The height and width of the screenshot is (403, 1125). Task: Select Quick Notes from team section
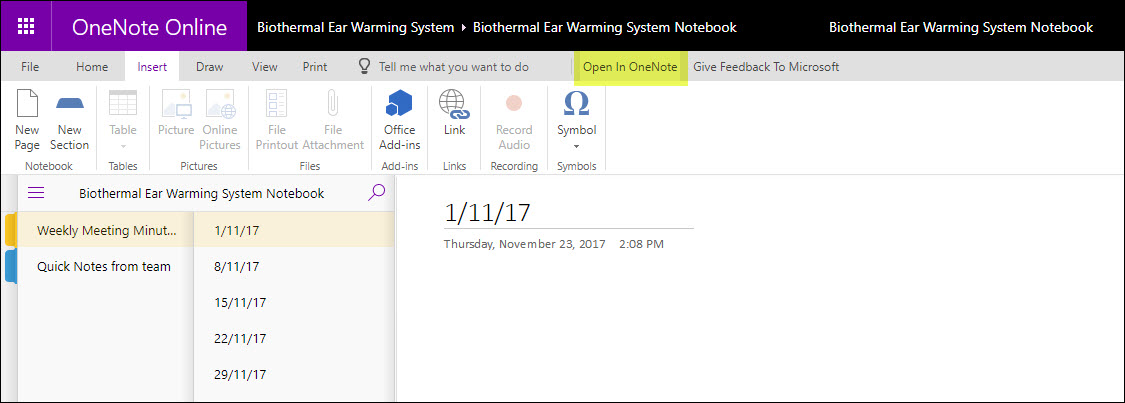point(106,267)
